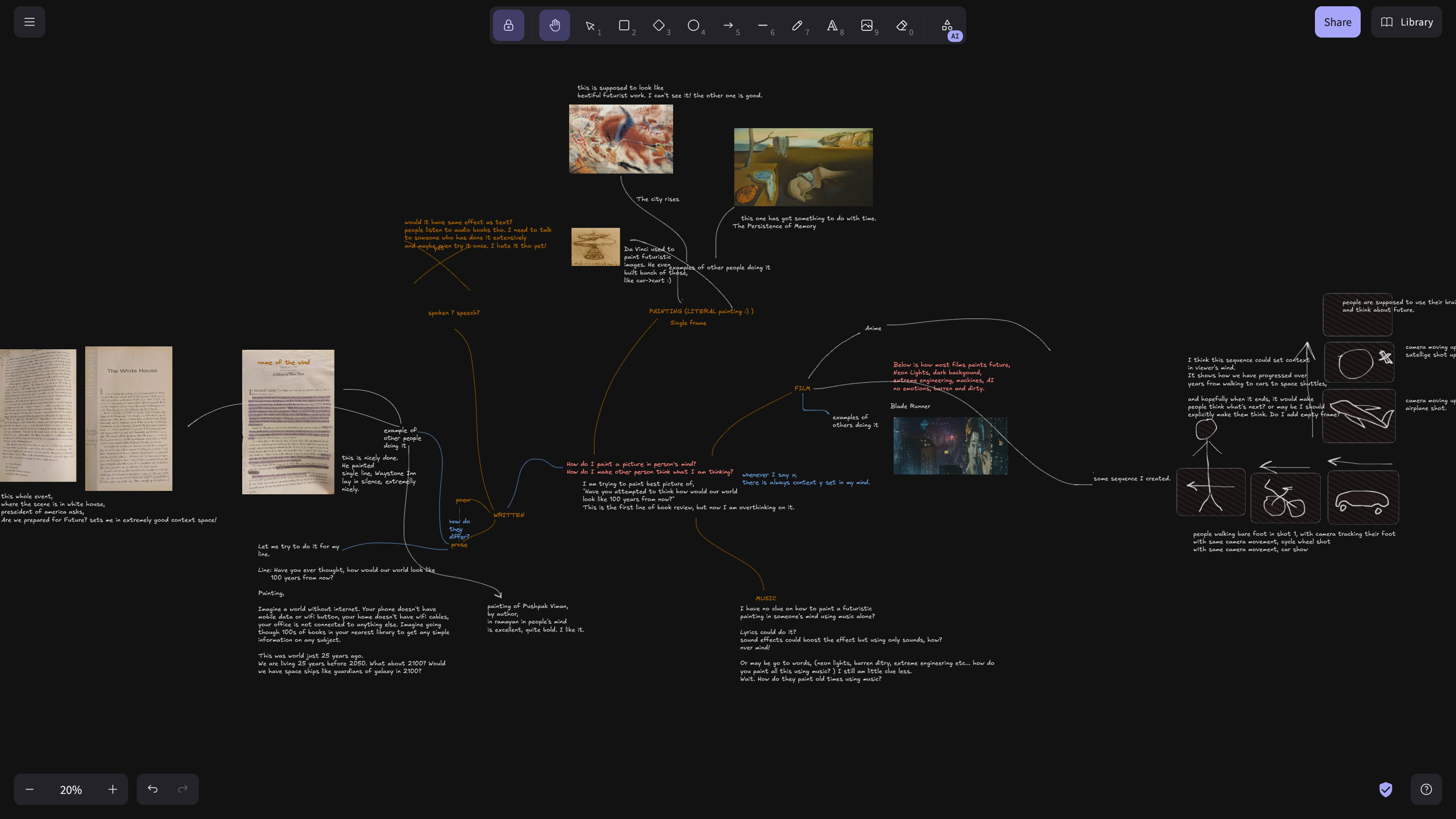Select the Ellipse shape tool
This screenshot has width=1456, height=819.
[x=693, y=26]
